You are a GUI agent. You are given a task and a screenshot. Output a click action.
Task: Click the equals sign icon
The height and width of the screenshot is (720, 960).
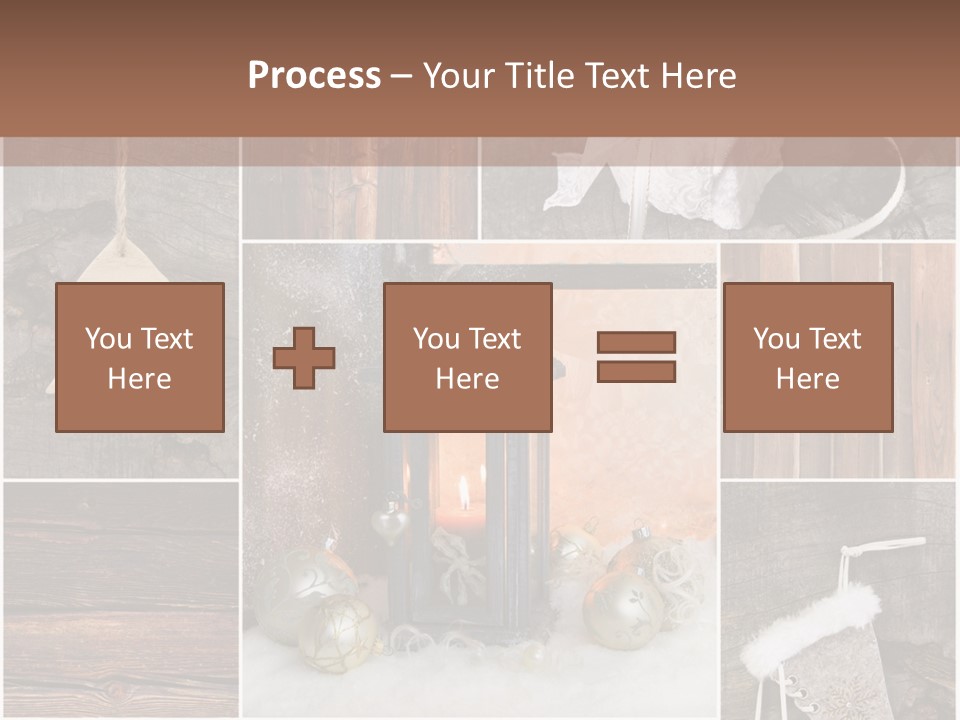point(636,357)
